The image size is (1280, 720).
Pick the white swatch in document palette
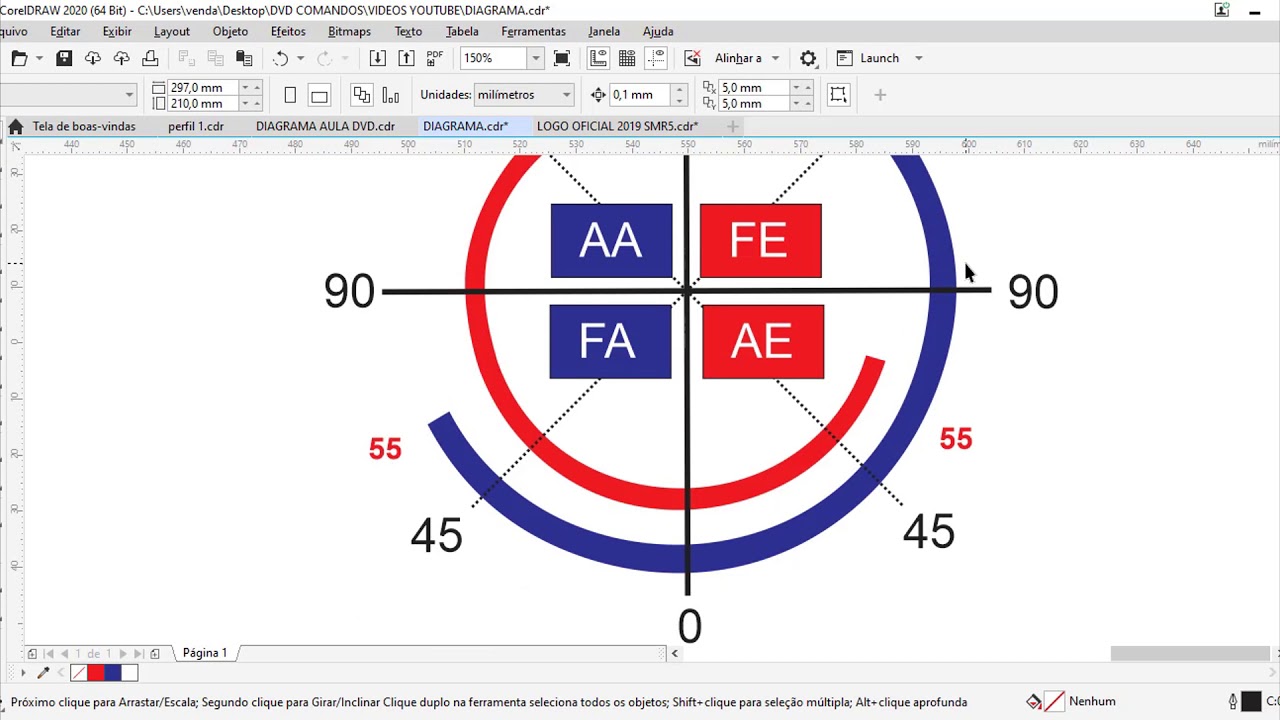click(129, 674)
